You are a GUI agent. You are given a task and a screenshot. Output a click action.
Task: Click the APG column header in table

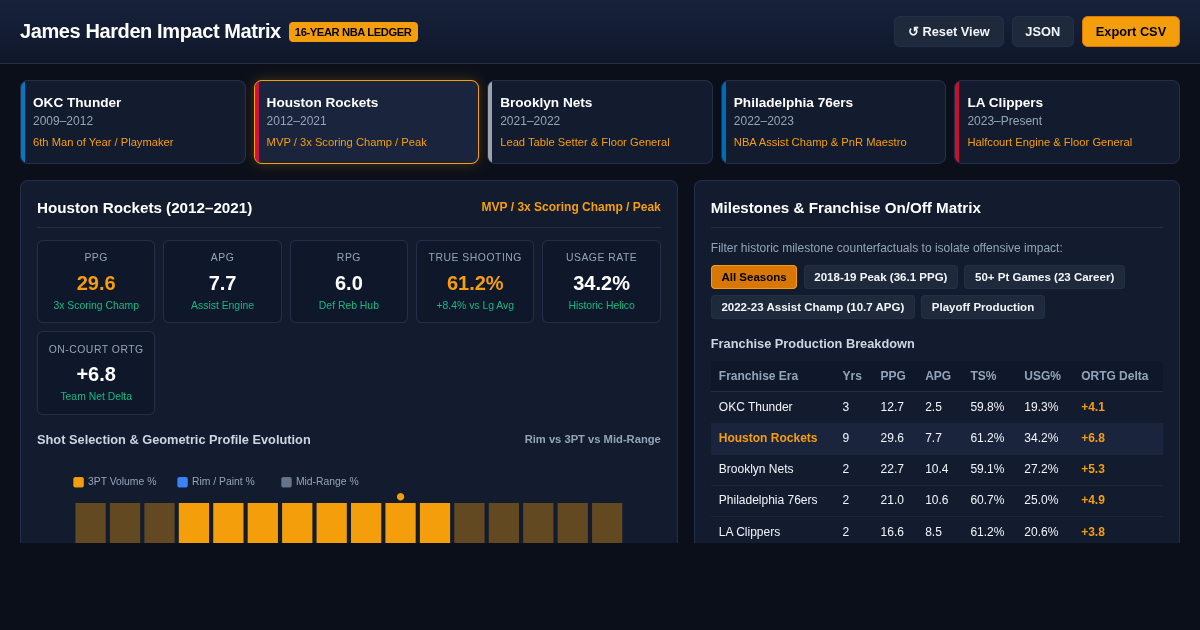[938, 376]
